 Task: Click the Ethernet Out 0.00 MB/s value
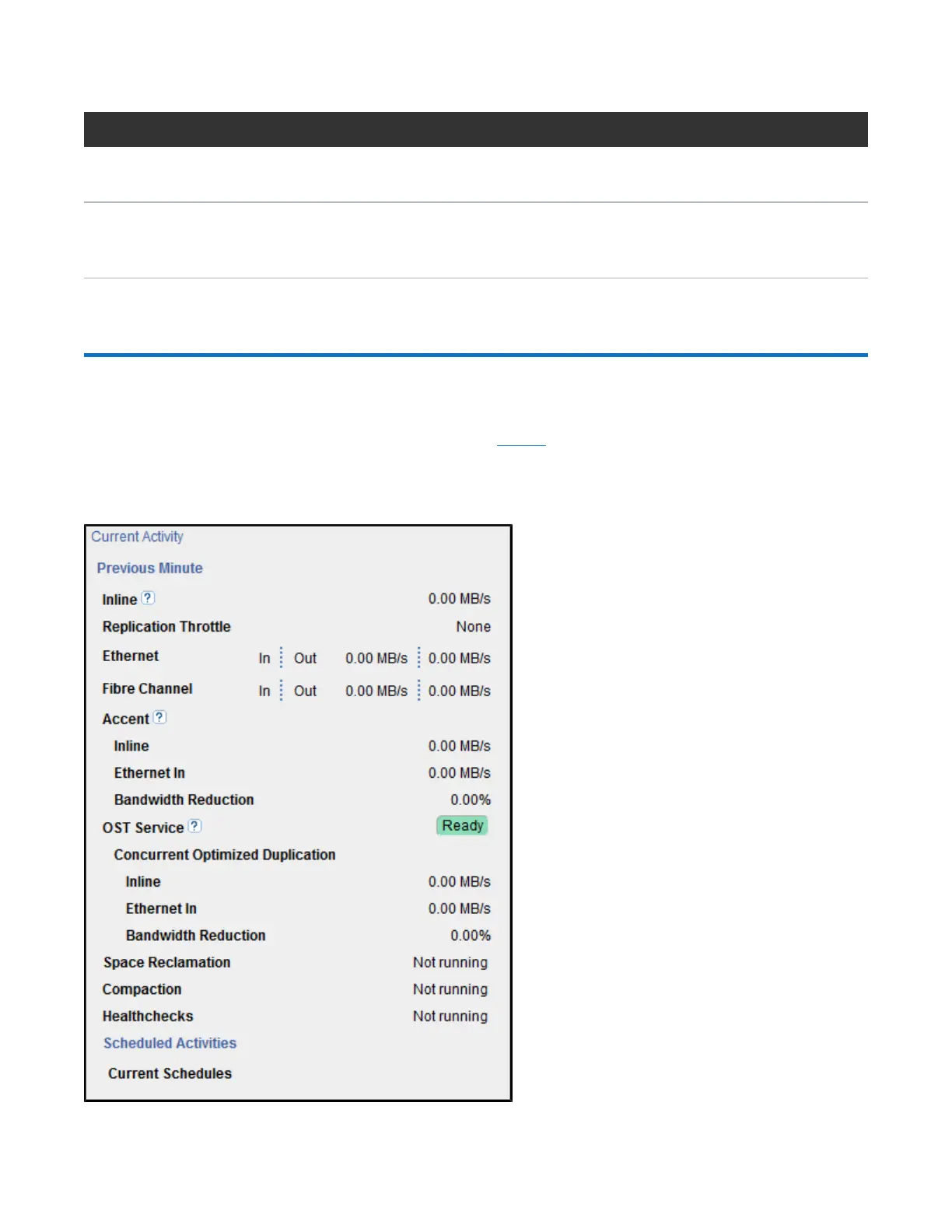tap(459, 658)
